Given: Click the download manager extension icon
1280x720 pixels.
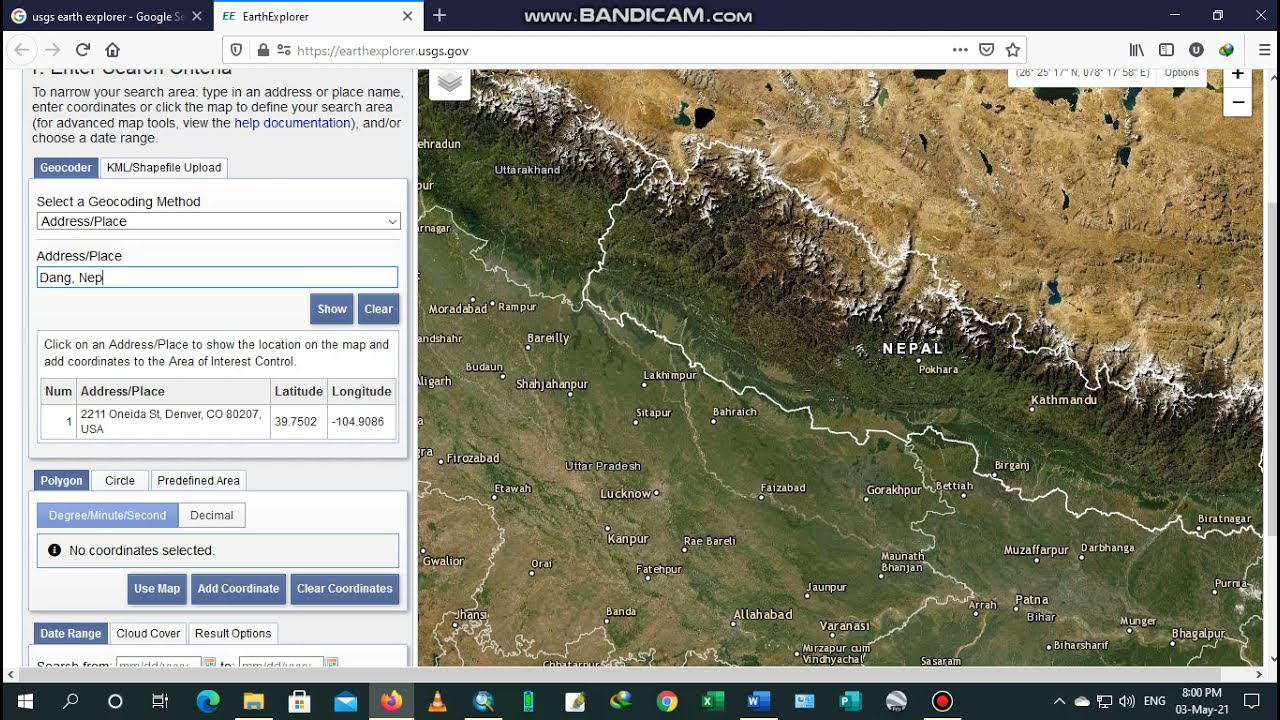Looking at the screenshot, I should pos(1226,50).
